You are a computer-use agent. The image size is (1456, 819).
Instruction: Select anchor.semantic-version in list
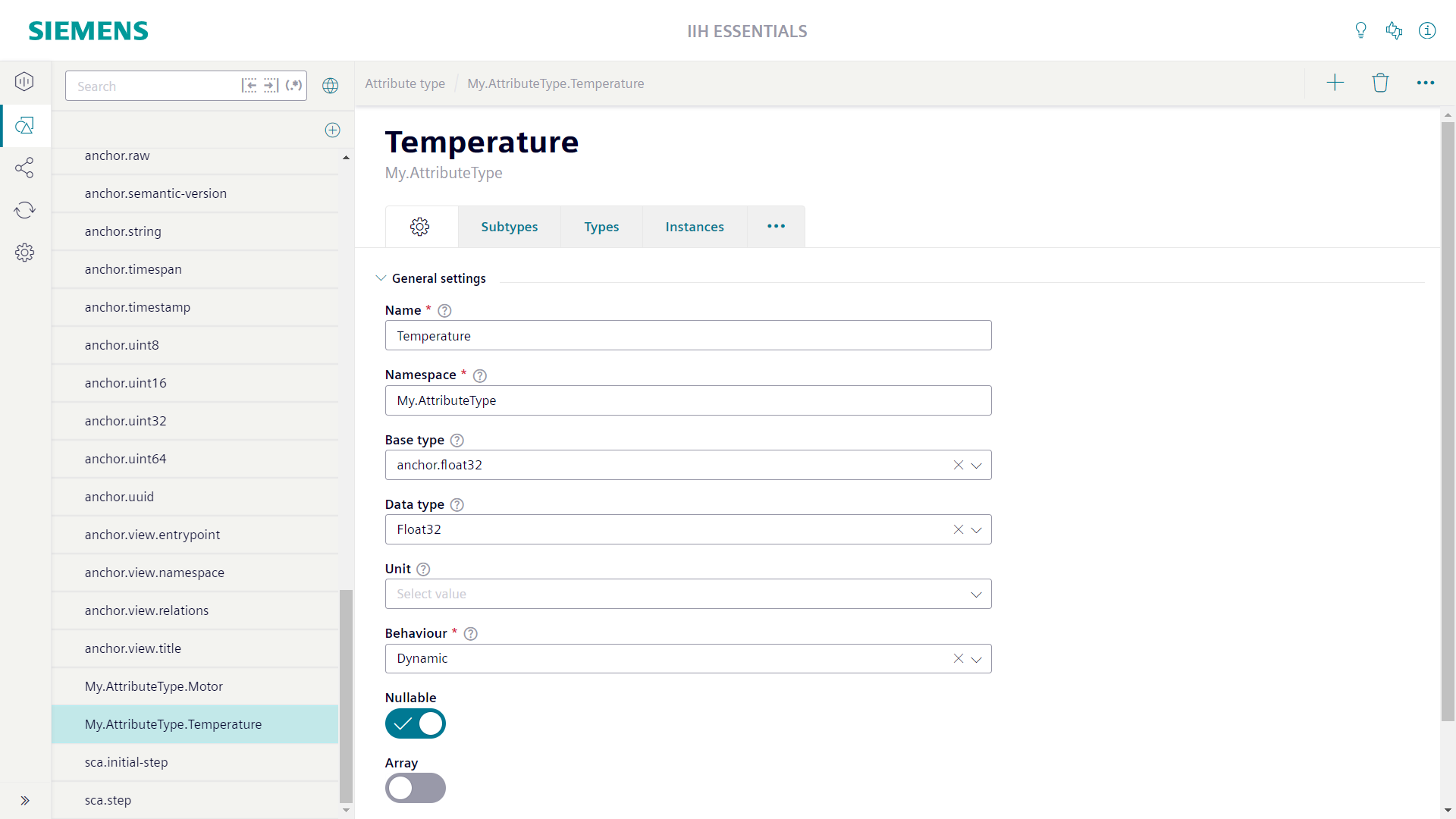[195, 193]
